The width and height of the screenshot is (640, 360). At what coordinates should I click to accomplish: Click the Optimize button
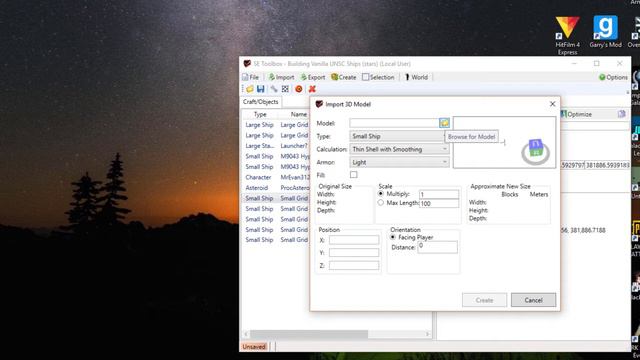[x=576, y=114]
